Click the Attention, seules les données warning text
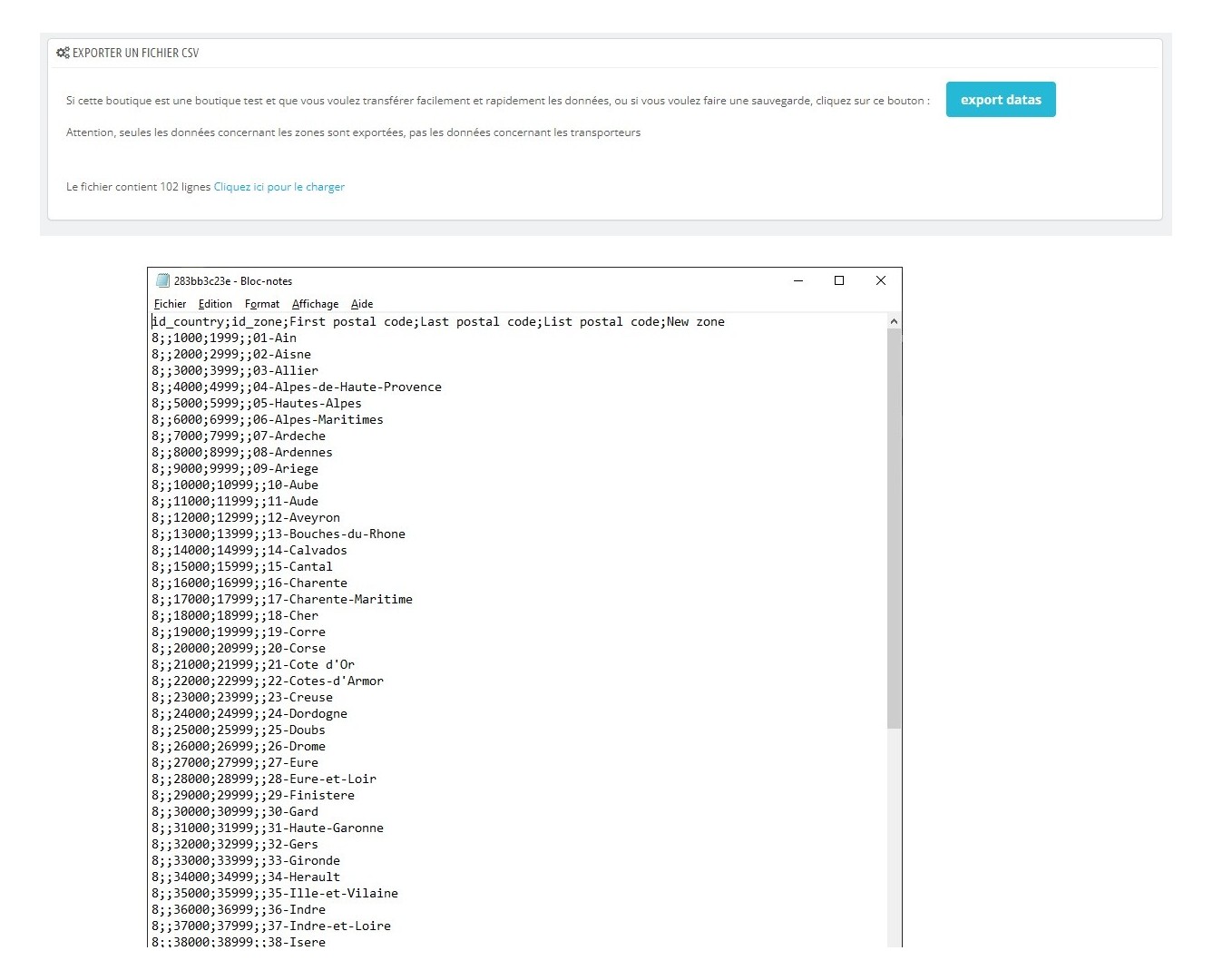 353,132
